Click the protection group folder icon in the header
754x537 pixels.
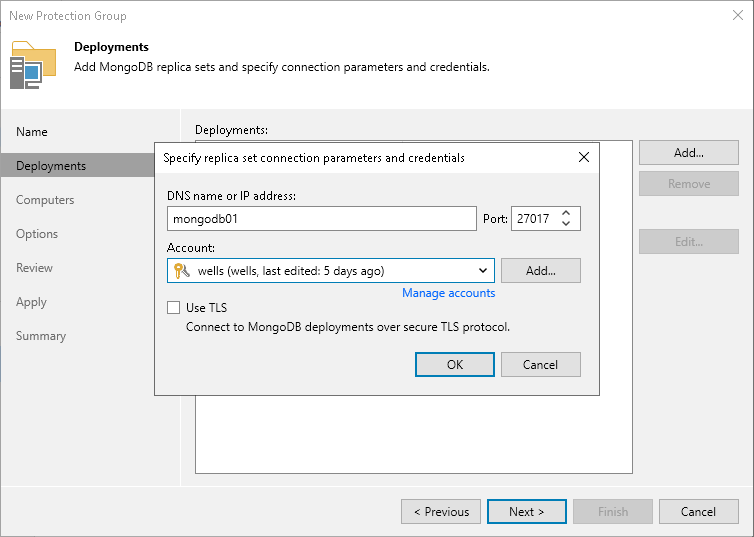point(33,65)
